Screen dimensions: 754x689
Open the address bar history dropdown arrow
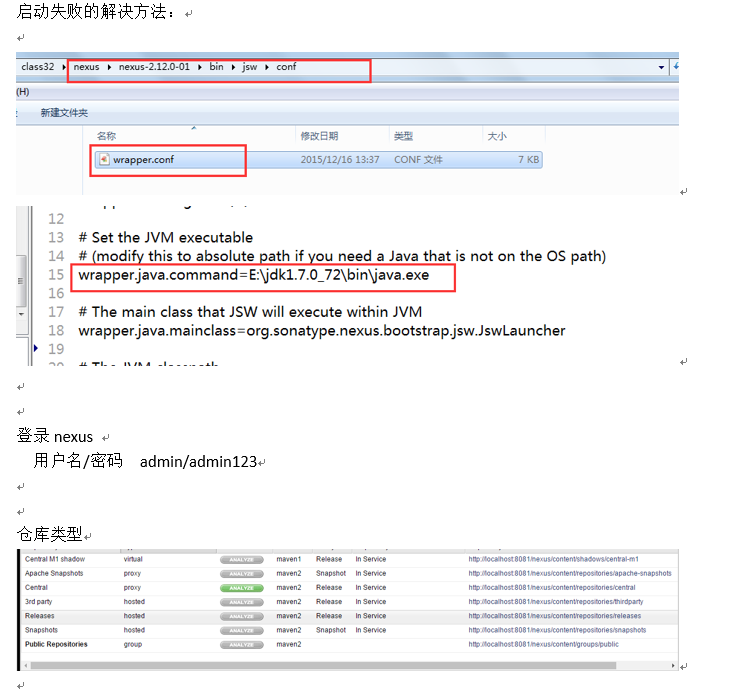point(661,67)
